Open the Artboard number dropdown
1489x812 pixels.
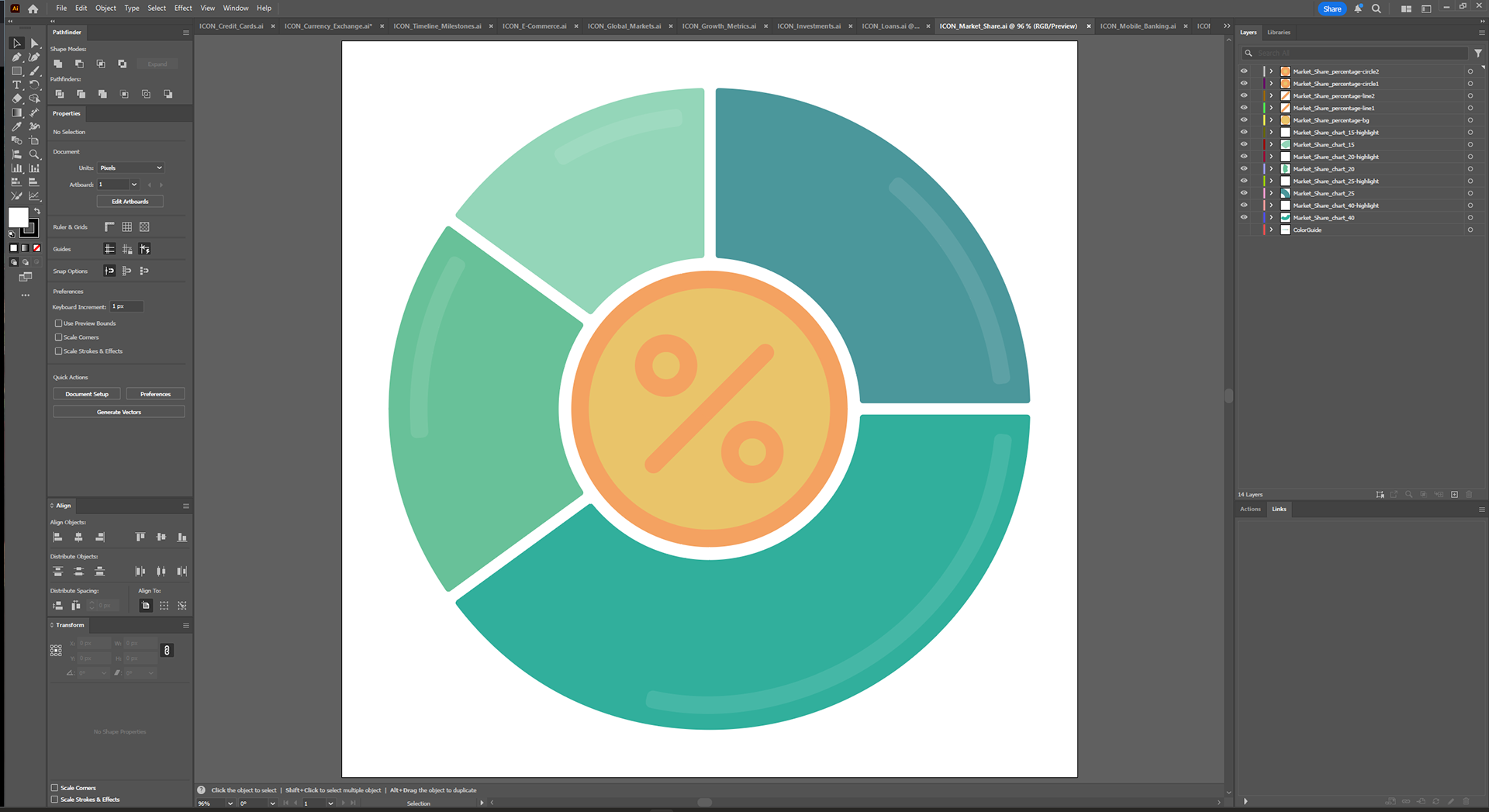tap(134, 185)
